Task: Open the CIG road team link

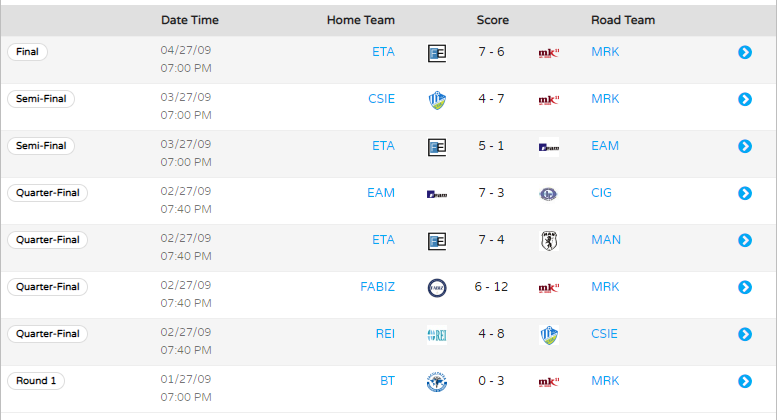Action: 601,193
